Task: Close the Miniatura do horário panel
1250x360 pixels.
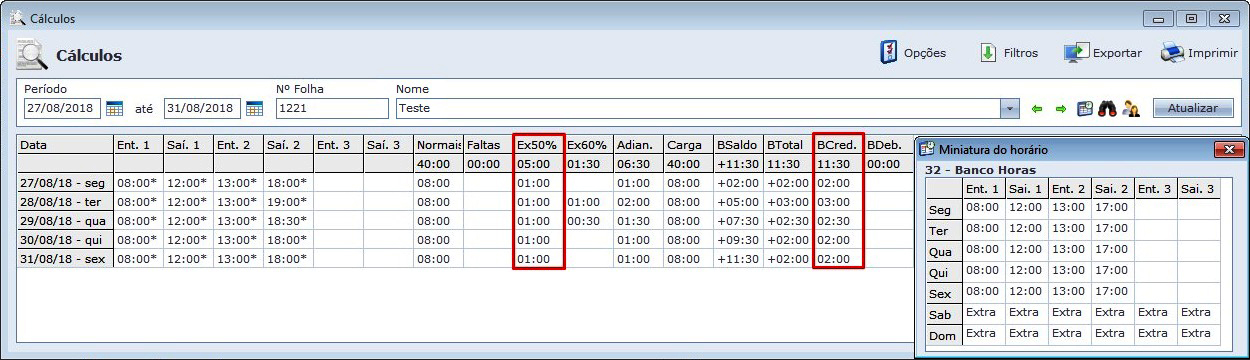Action: [x=1229, y=149]
